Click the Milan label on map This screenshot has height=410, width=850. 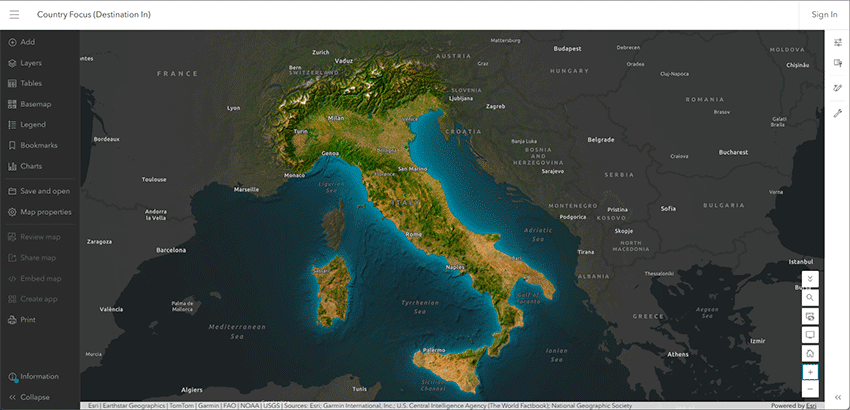336,118
